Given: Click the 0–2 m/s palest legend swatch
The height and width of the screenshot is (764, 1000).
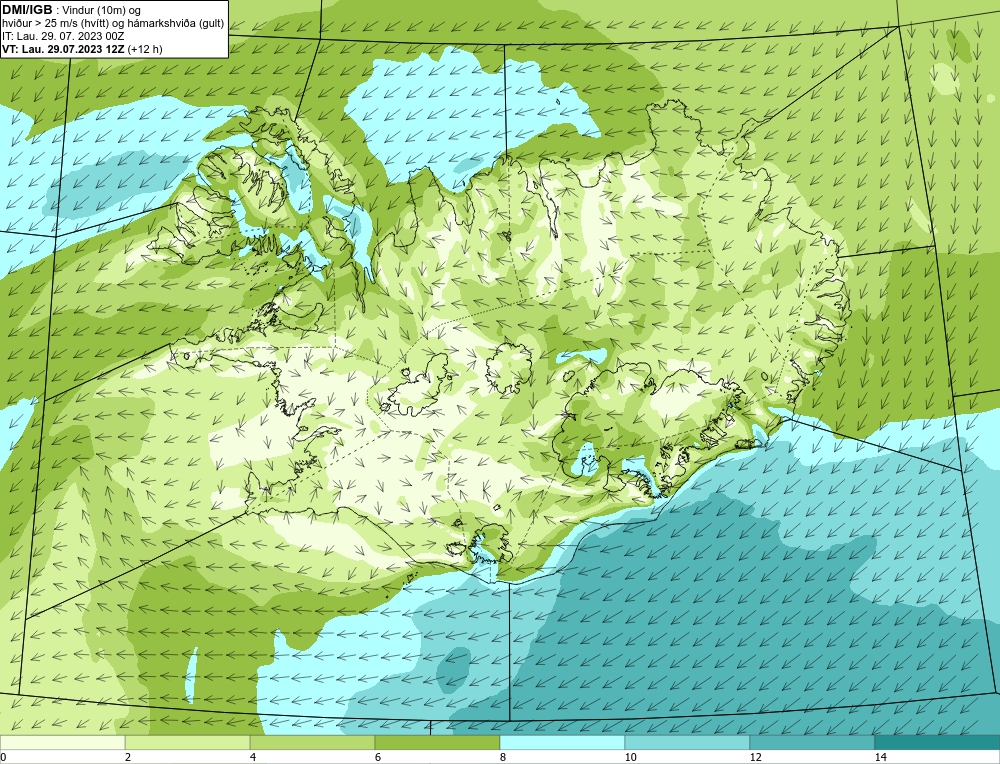Looking at the screenshot, I should 62,742.
